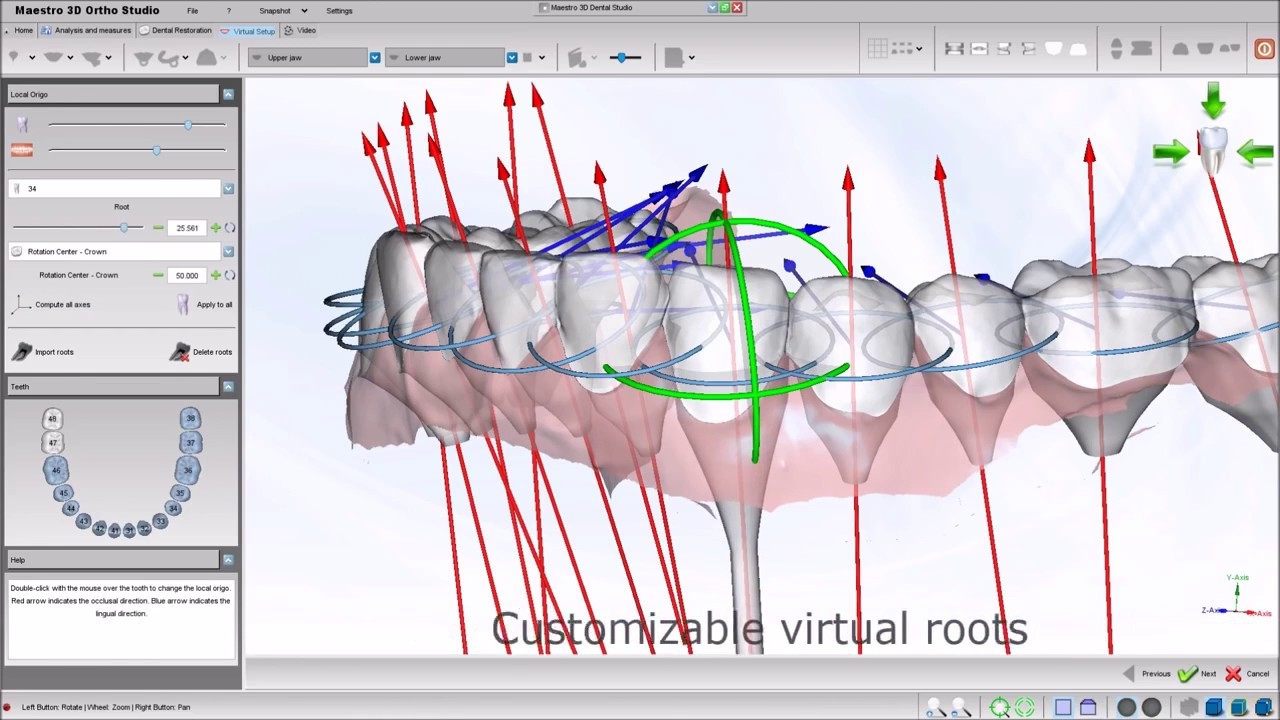The width and height of the screenshot is (1280, 720).
Task: Click Import roots button
Action: (x=44, y=352)
